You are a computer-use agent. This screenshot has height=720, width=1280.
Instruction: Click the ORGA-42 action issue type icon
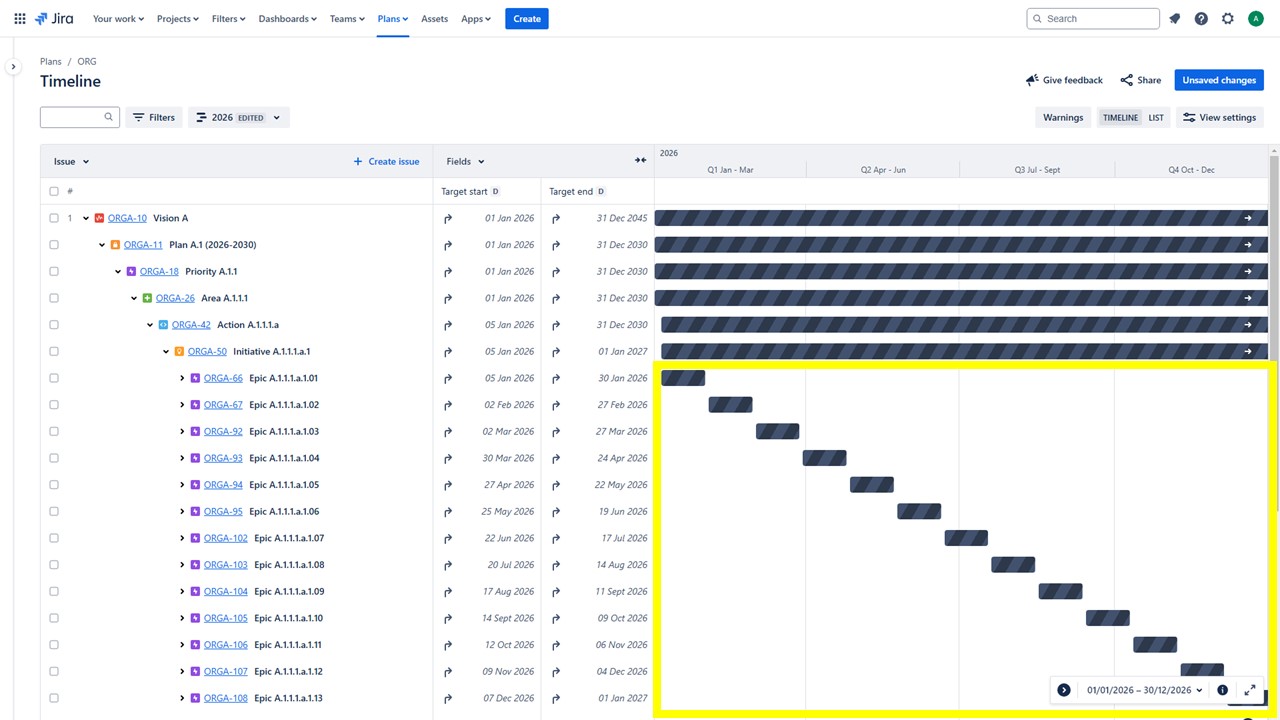[163, 325]
